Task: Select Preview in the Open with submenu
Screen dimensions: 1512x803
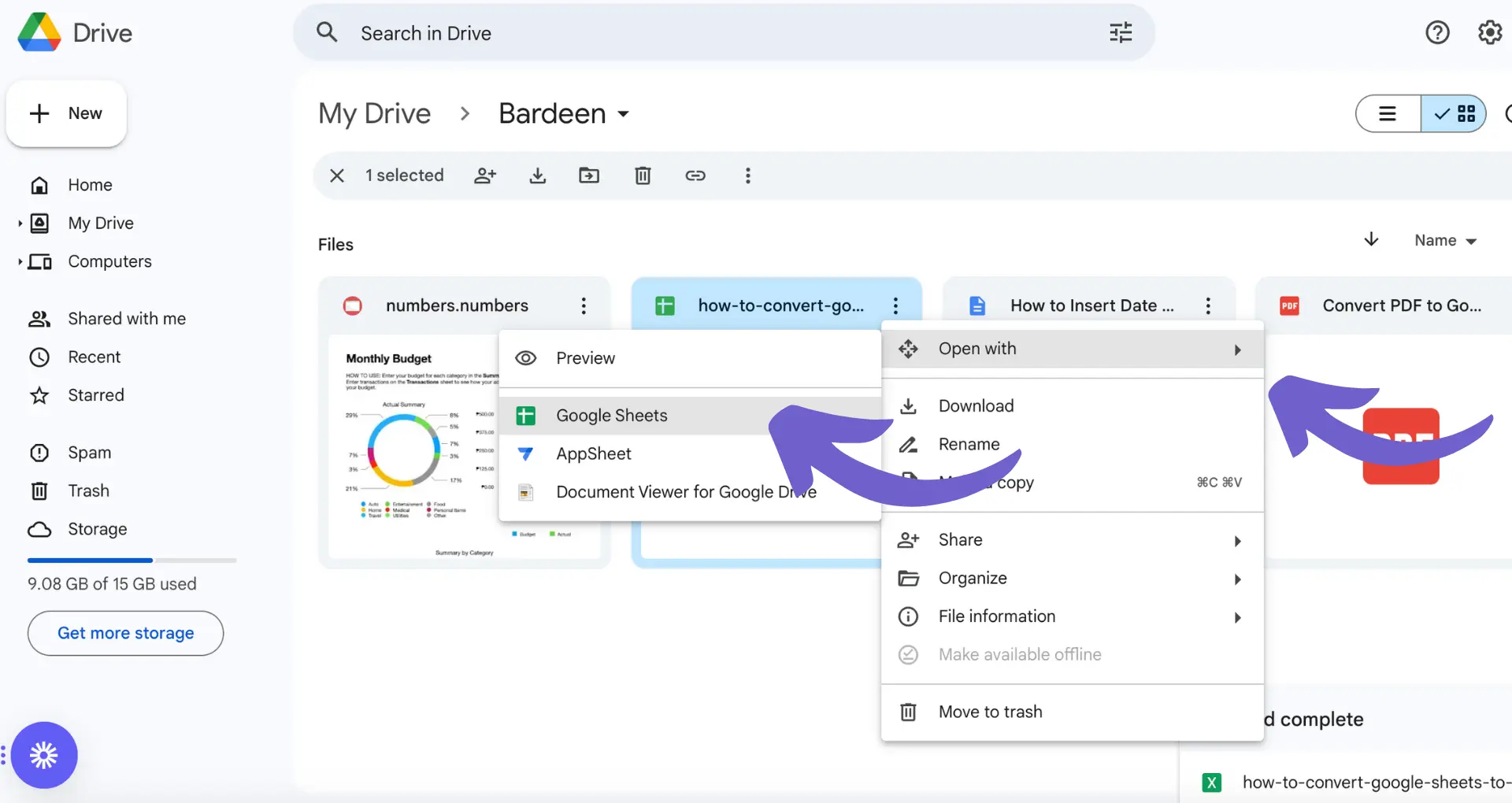Action: (x=690, y=358)
